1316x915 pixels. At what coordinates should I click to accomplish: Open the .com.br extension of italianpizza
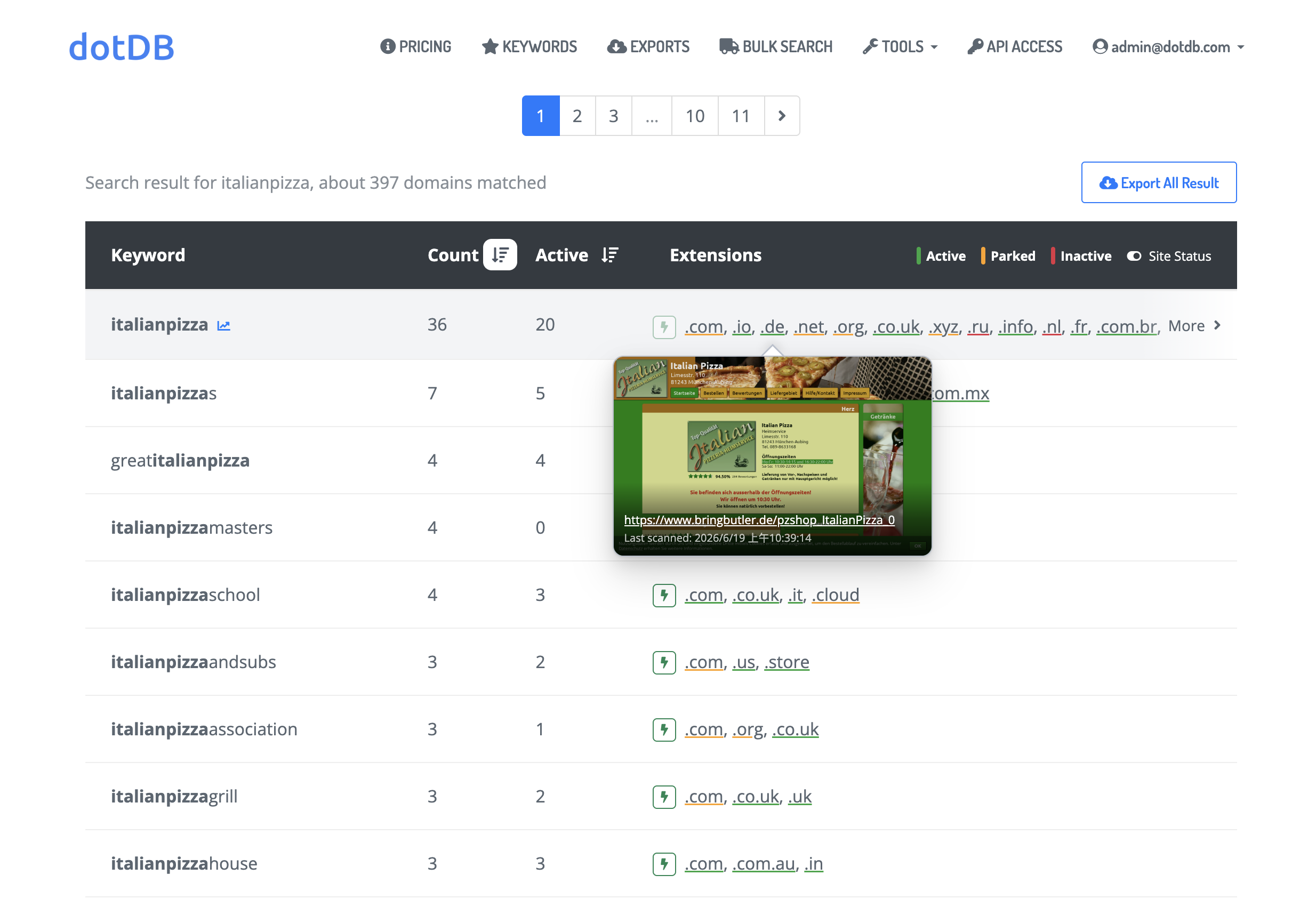point(1126,326)
